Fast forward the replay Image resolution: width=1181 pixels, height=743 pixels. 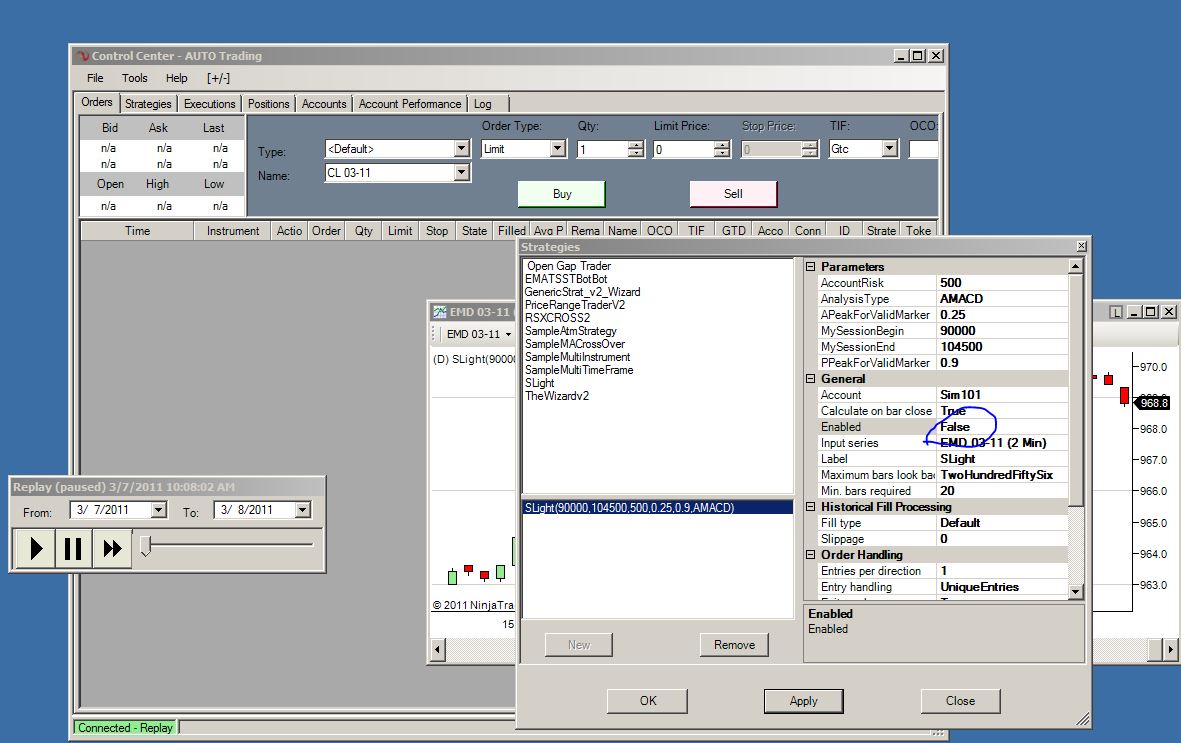(x=112, y=548)
